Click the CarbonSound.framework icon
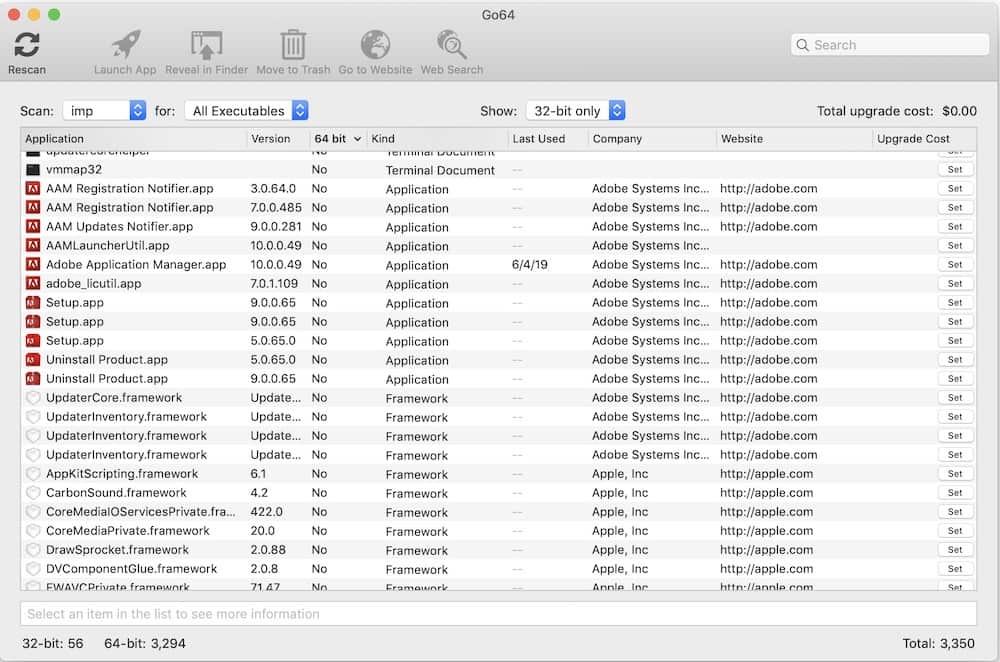This screenshot has width=1000, height=662. (33, 493)
